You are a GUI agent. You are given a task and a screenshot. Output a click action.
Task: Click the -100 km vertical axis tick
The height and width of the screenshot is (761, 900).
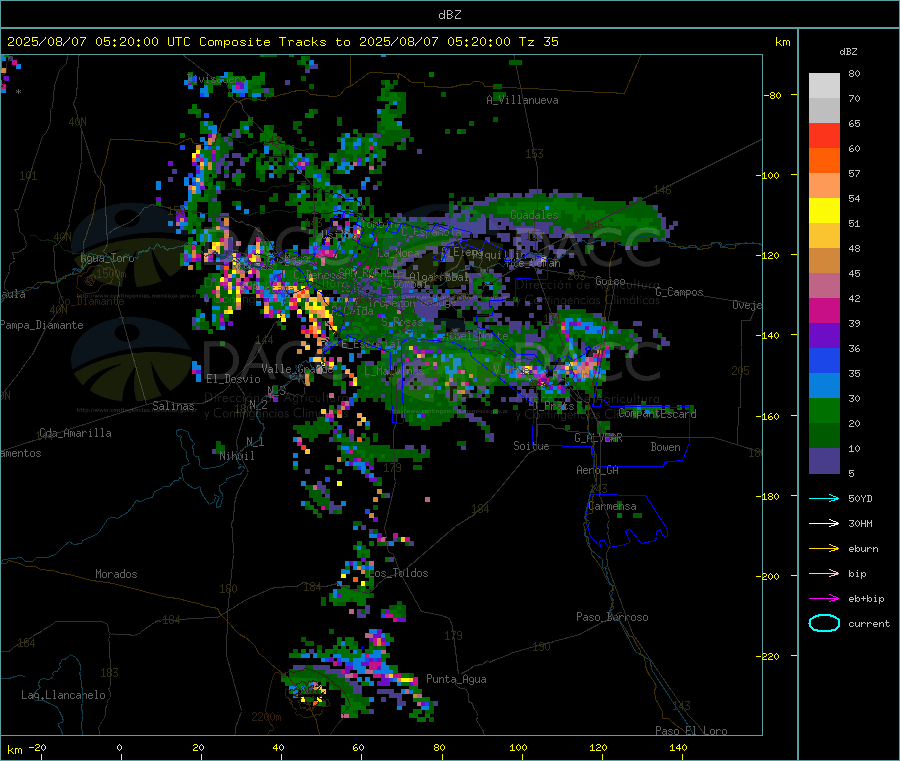click(767, 175)
